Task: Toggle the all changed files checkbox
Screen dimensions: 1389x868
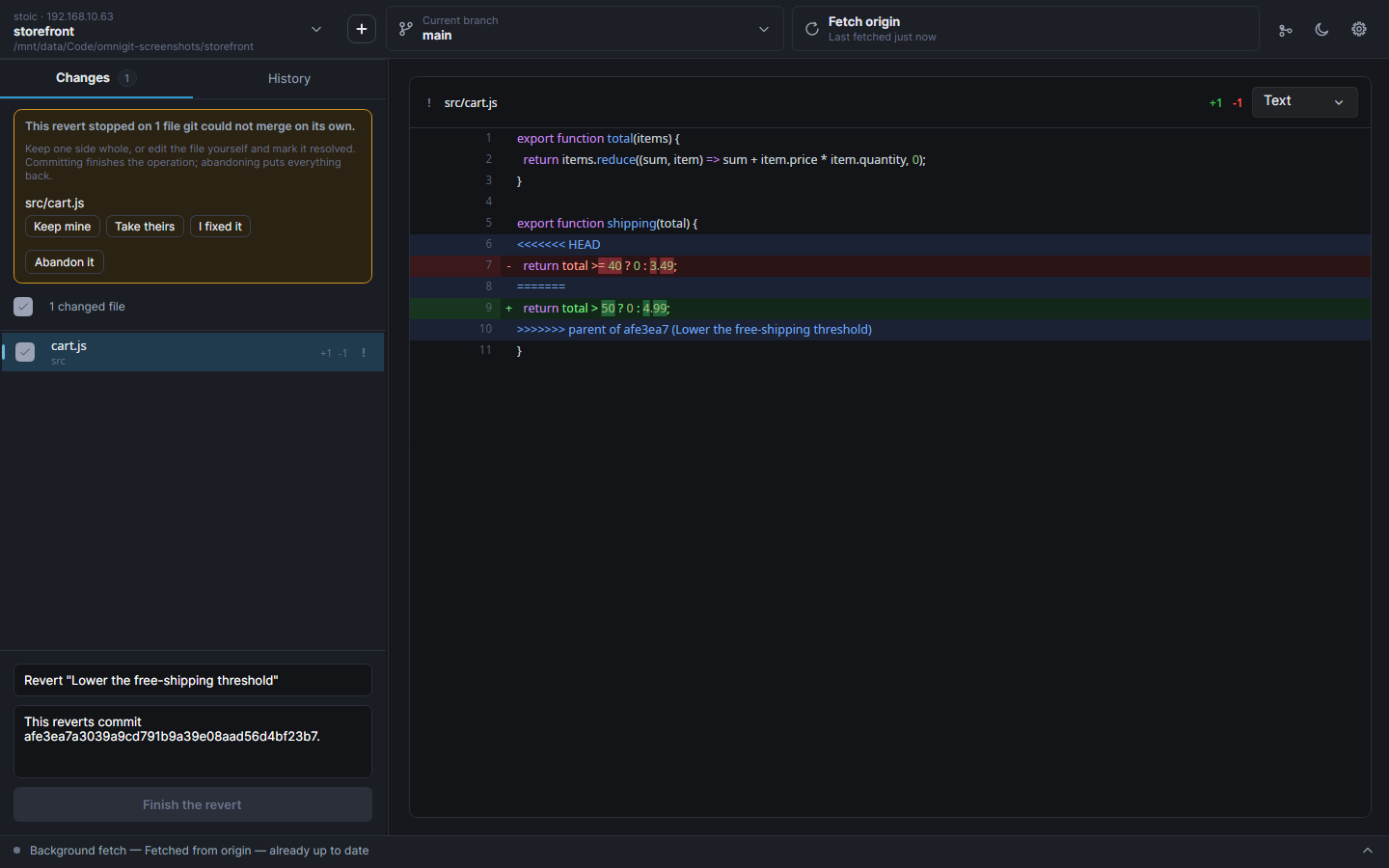Action: tap(23, 307)
